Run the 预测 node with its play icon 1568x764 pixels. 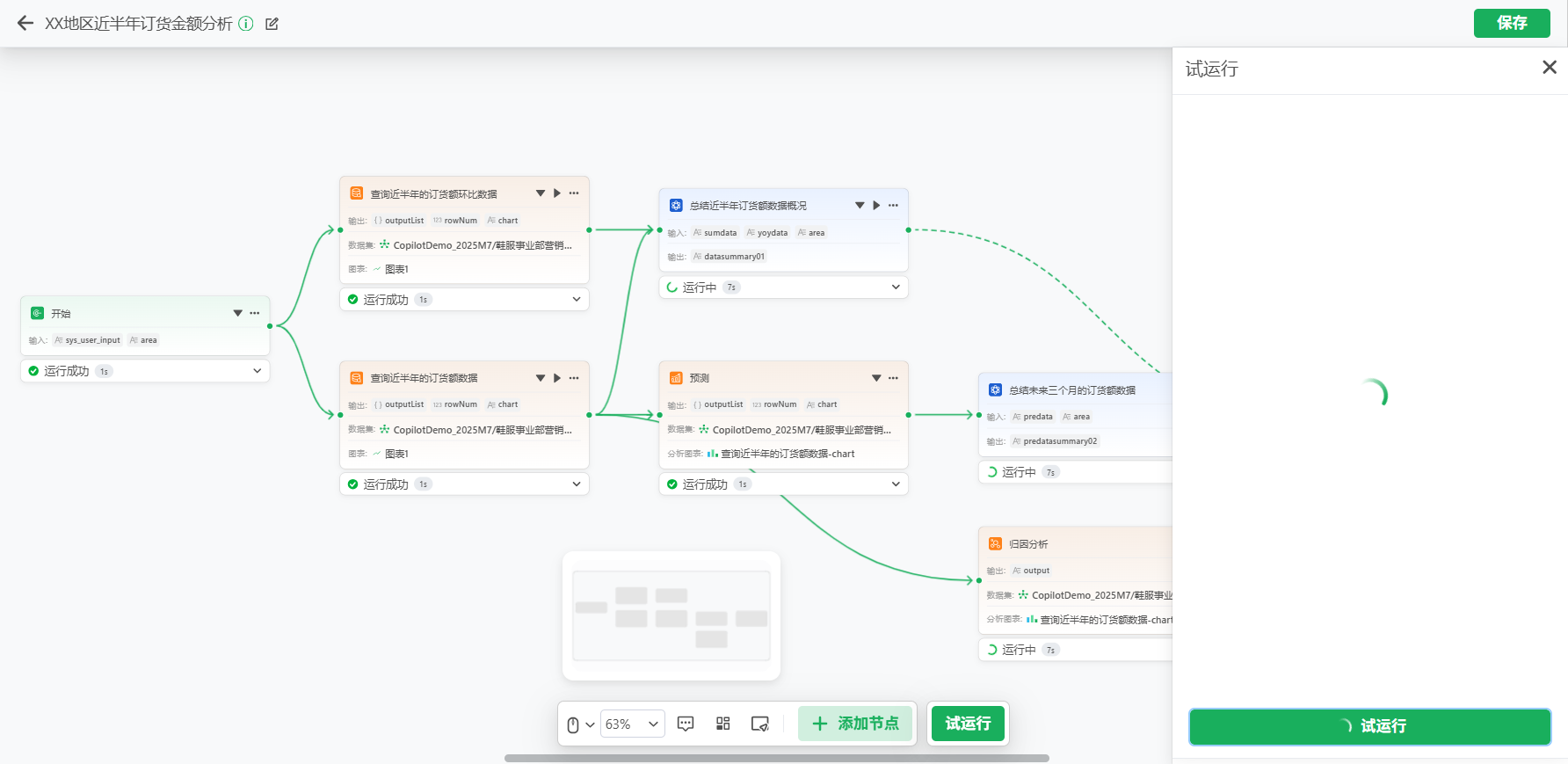[x=876, y=378]
